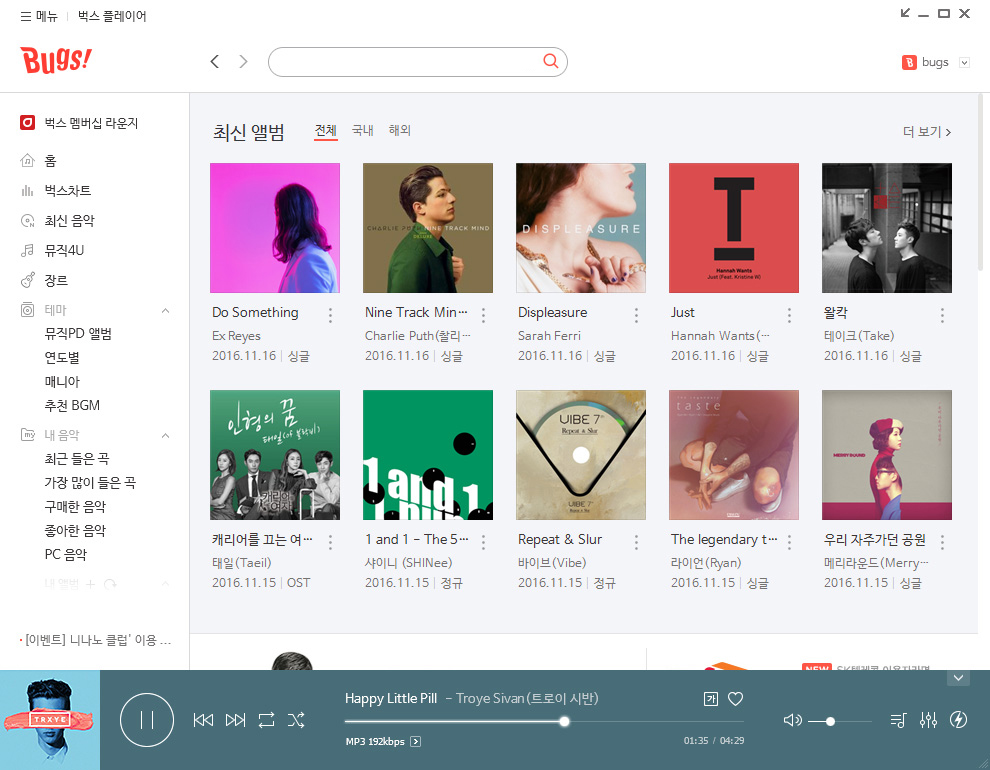Toggle shuffle mode
This screenshot has width=990, height=770.
296,720
